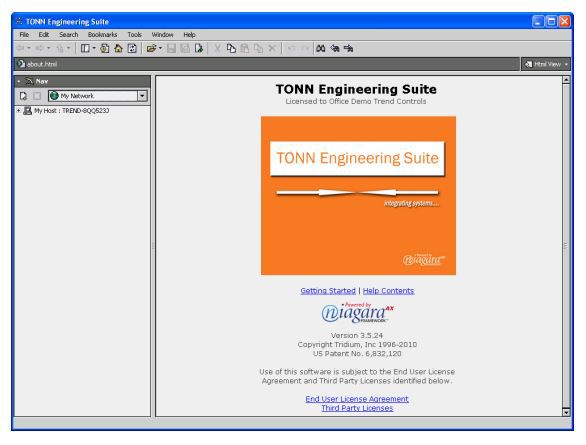
Task: Click the about.html globe icon in path bar
Action: click(x=21, y=64)
